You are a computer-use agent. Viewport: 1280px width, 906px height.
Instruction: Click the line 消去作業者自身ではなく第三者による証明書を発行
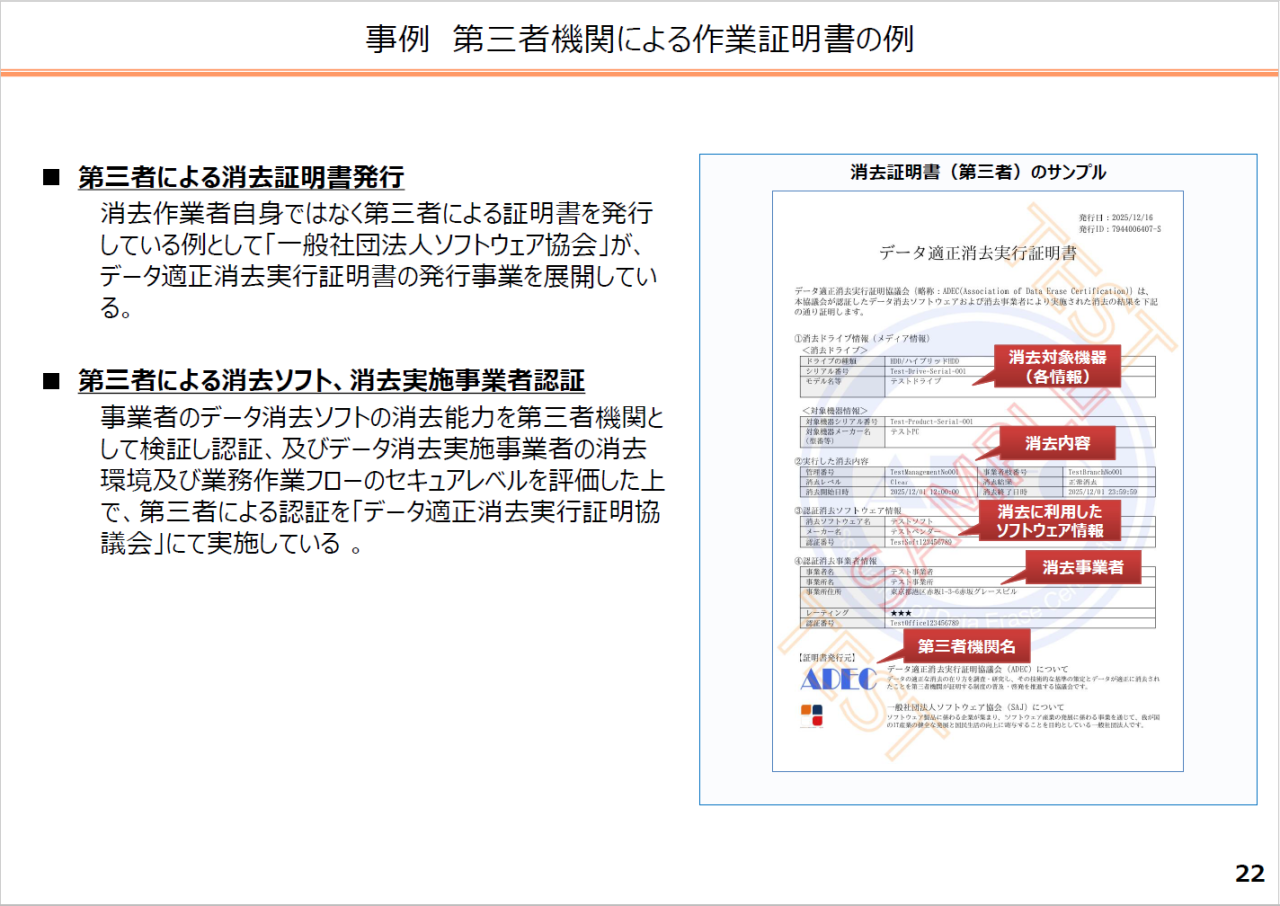tap(376, 212)
